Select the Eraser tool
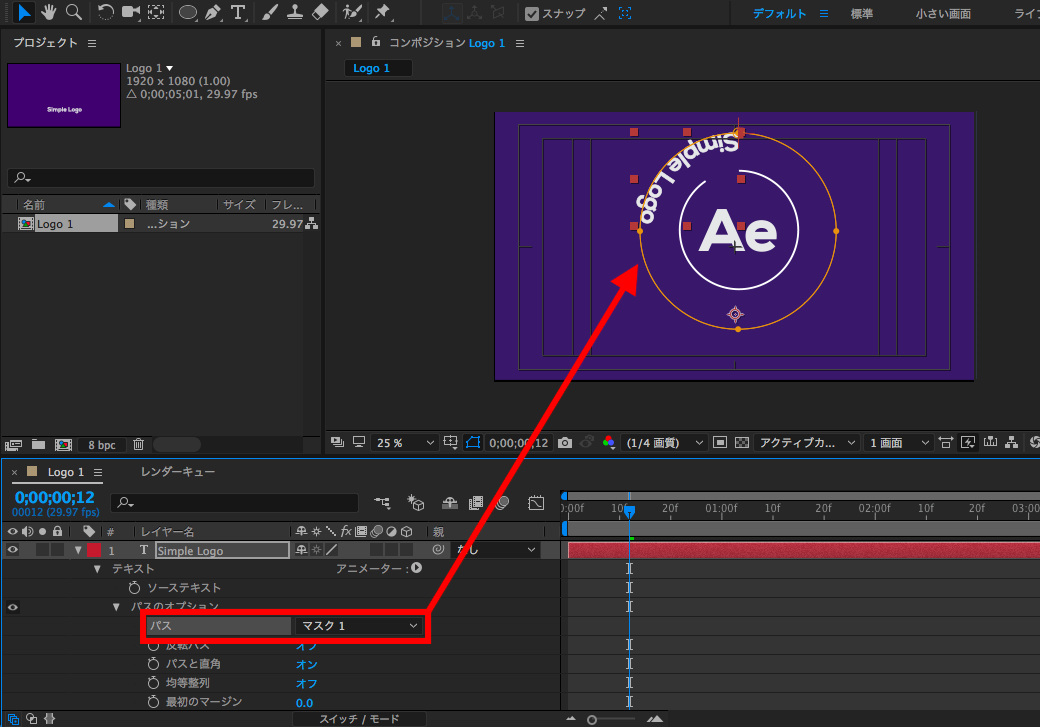Viewport: 1040px width, 727px height. coord(320,13)
